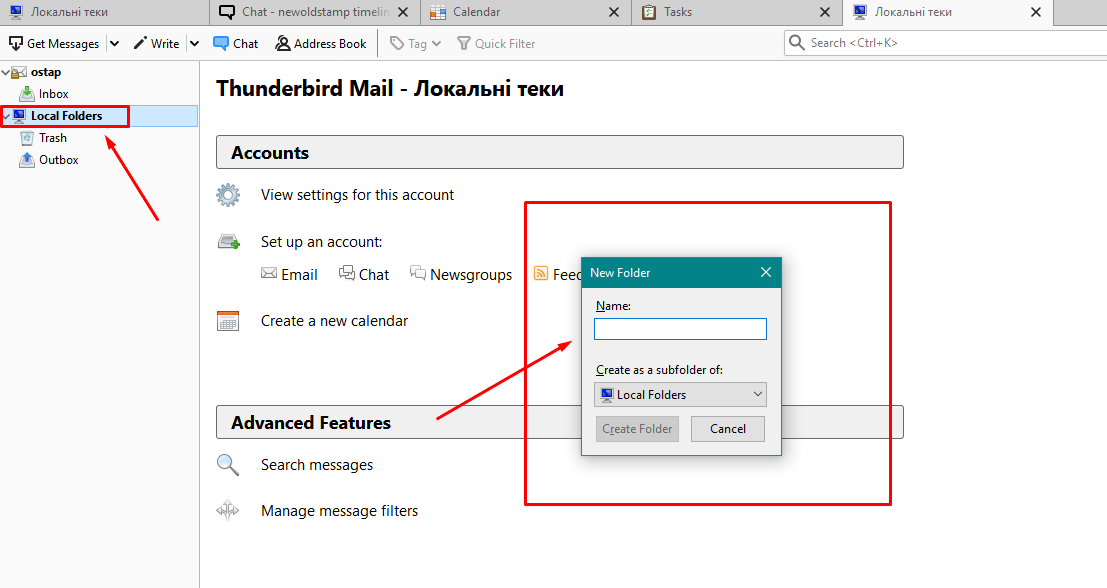
Task: Select the last Локальні теки tab
Action: point(947,12)
